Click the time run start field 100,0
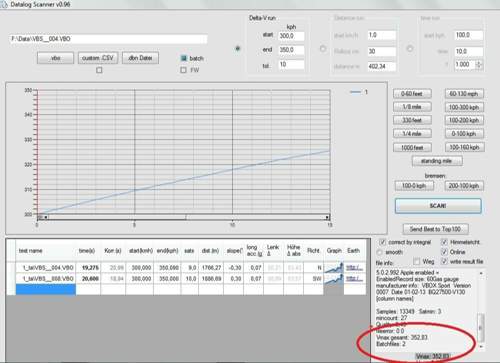The height and width of the screenshot is (363, 500). pos(469,35)
